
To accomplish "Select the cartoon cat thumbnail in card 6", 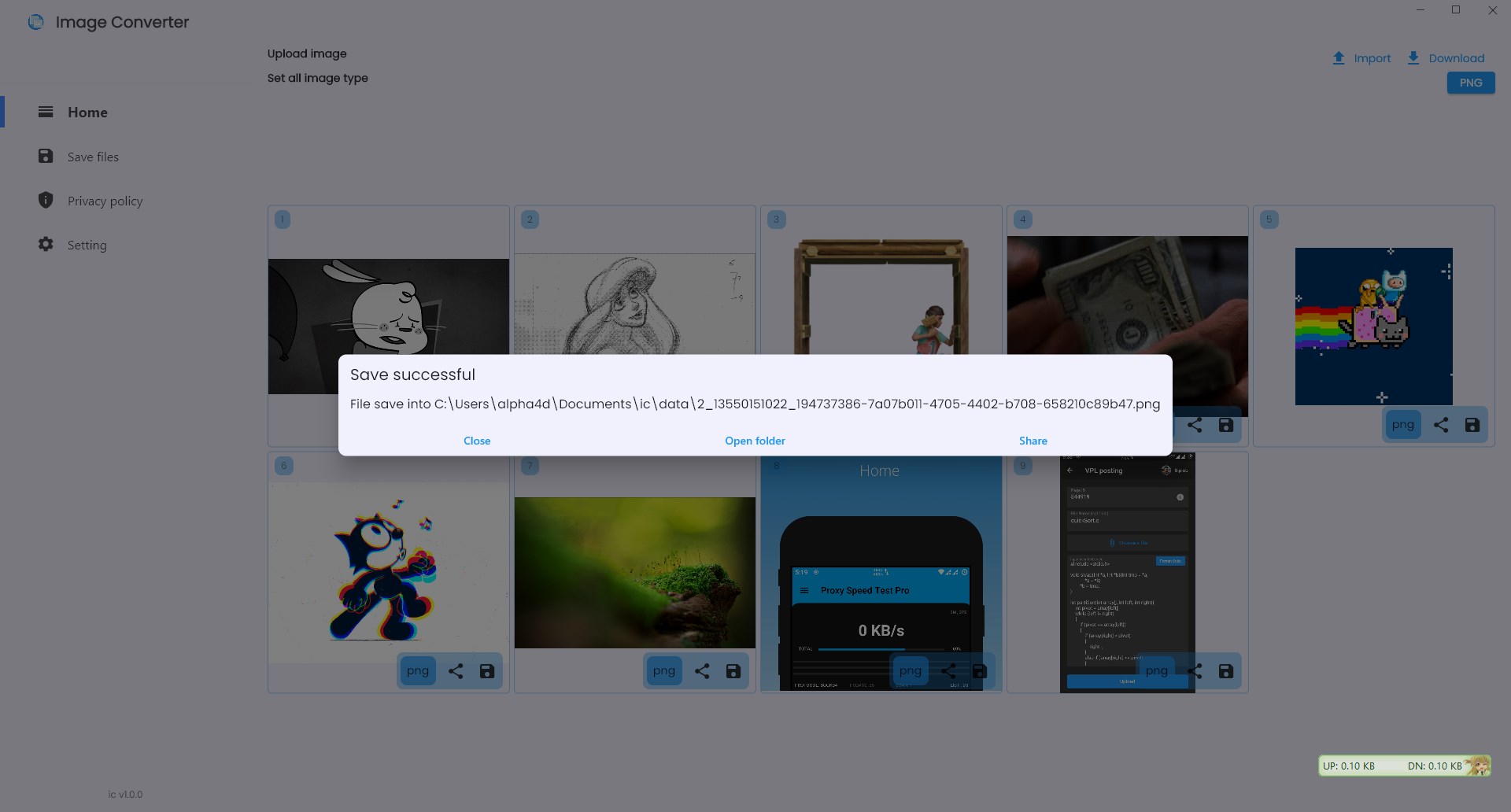I will click(x=388, y=573).
